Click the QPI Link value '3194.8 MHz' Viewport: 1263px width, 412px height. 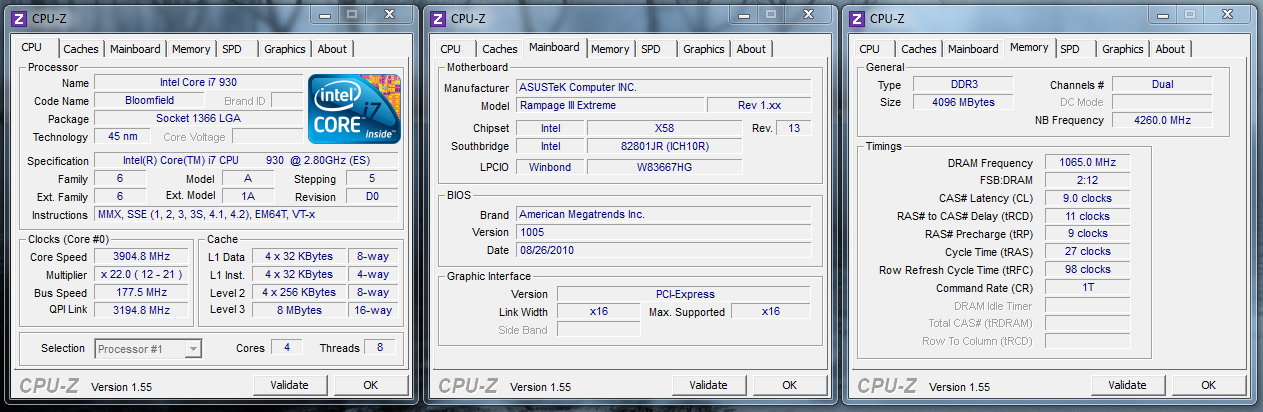(x=139, y=311)
